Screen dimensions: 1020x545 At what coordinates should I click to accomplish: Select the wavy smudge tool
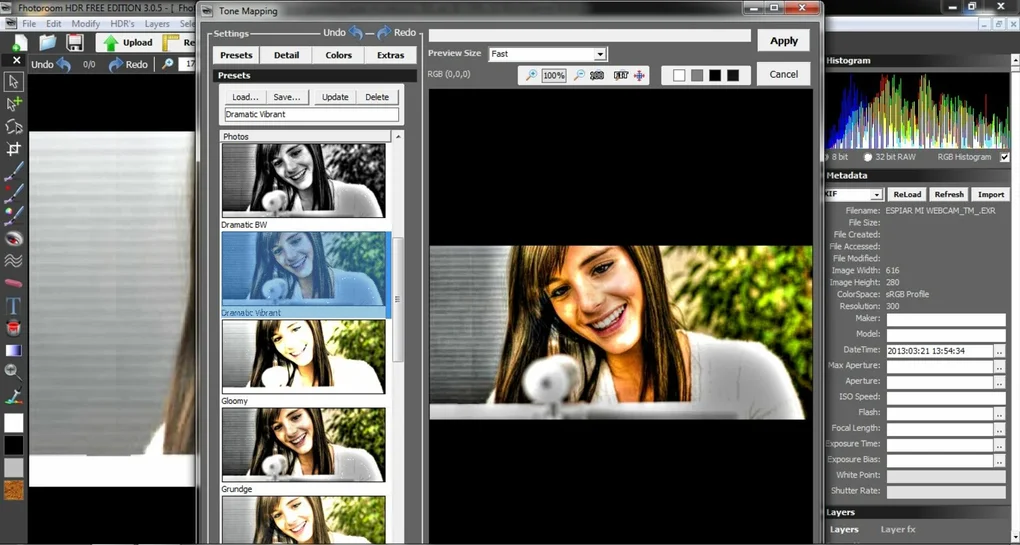pos(14,260)
